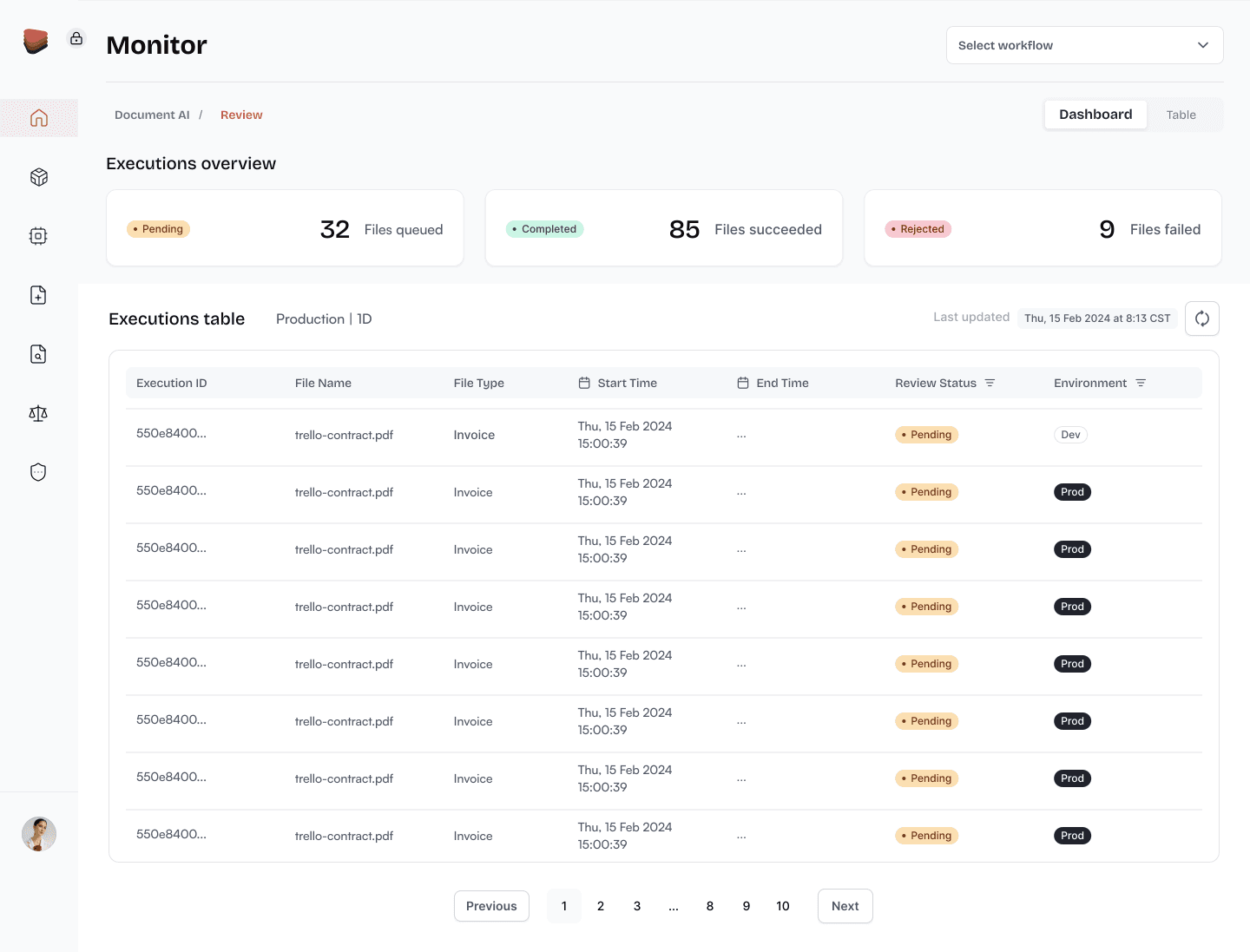Click the number 32 in Pending card
Screen dimensions: 1250x952
[x=335, y=229]
